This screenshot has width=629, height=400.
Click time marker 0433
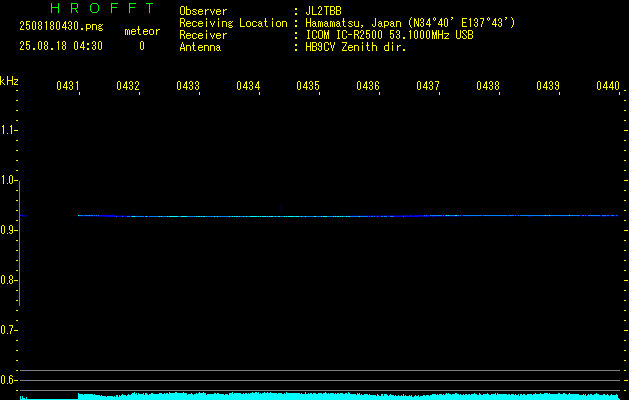(188, 85)
